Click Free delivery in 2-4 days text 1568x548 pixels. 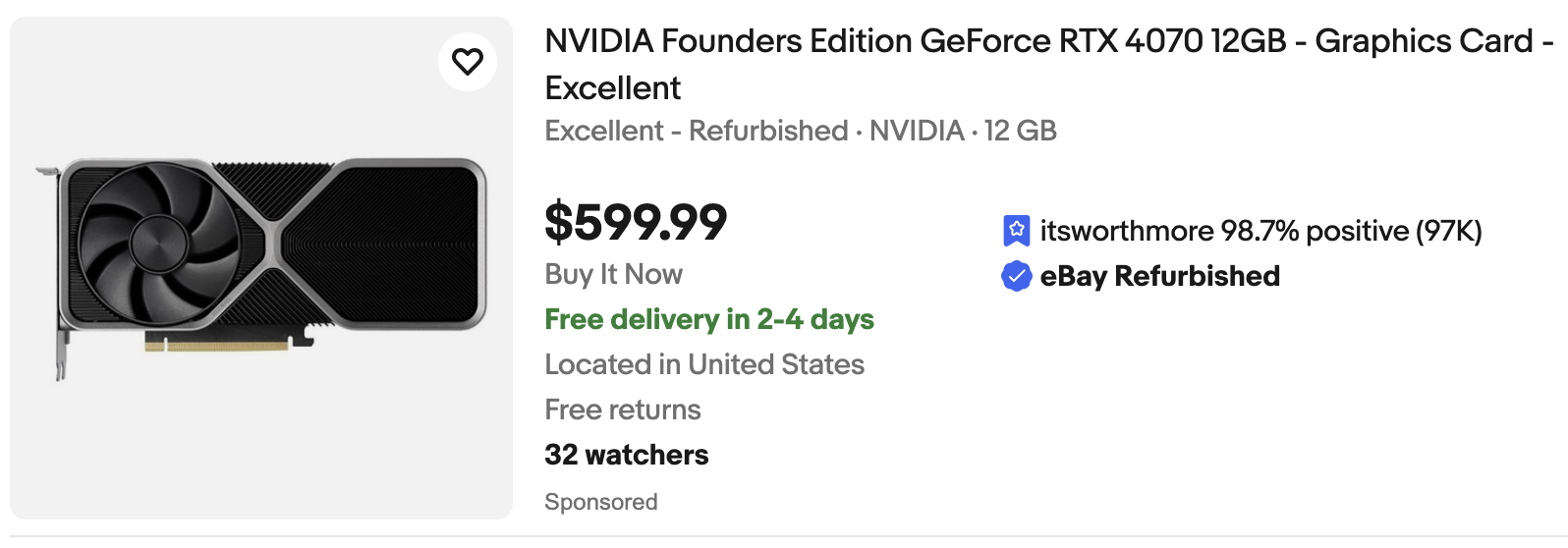[708, 319]
